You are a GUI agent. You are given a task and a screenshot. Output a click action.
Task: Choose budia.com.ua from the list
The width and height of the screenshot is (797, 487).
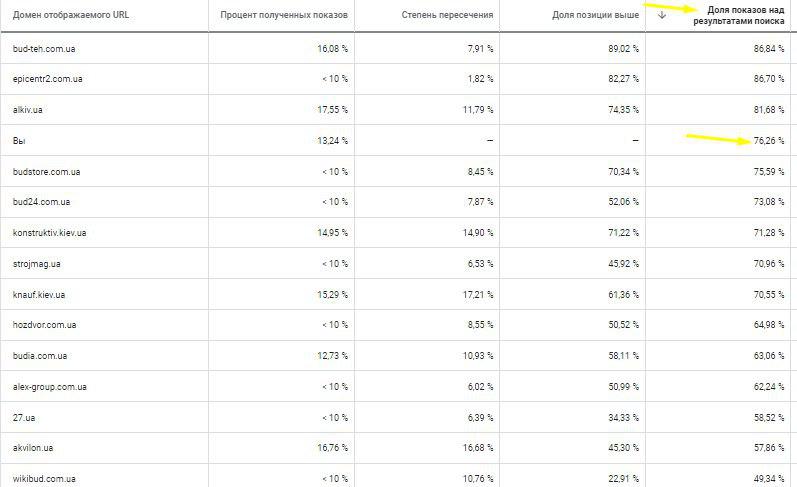tap(40, 356)
